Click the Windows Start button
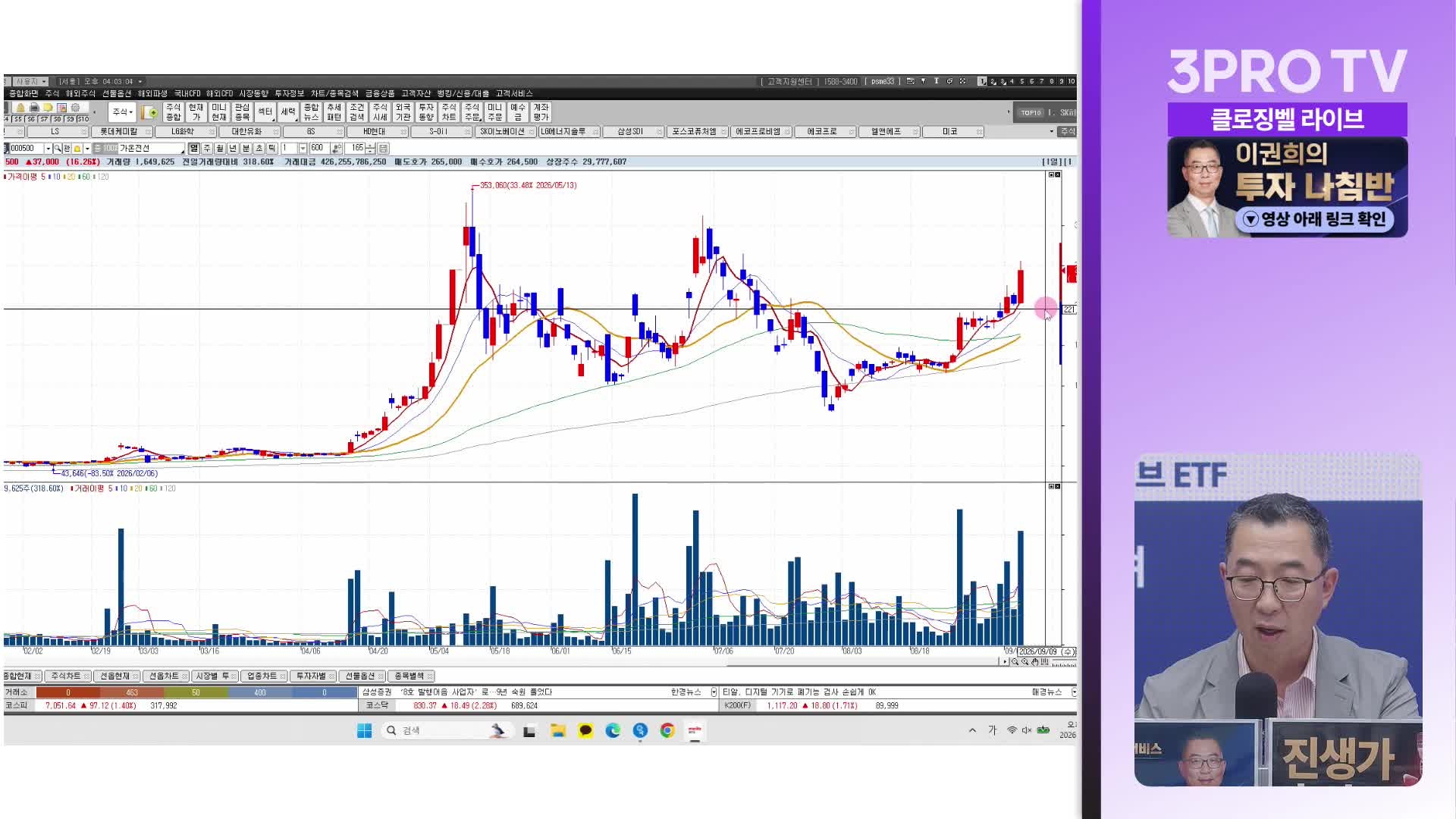The image size is (1456, 819). pos(364,730)
